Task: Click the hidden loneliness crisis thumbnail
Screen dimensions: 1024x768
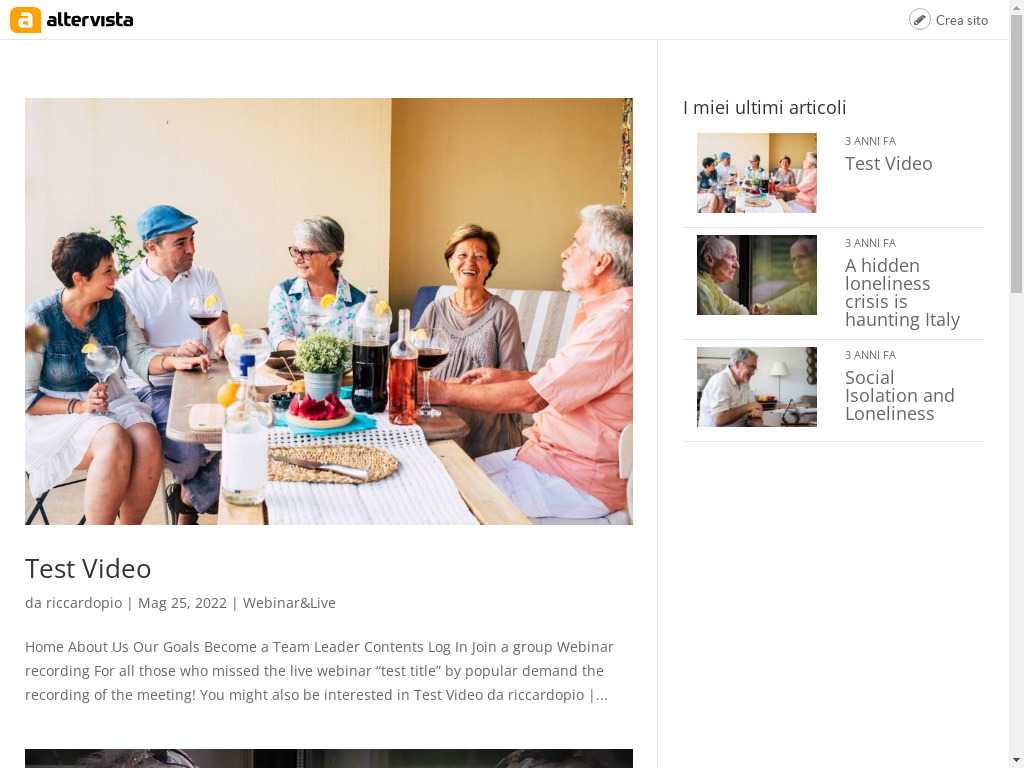Action: [x=756, y=275]
